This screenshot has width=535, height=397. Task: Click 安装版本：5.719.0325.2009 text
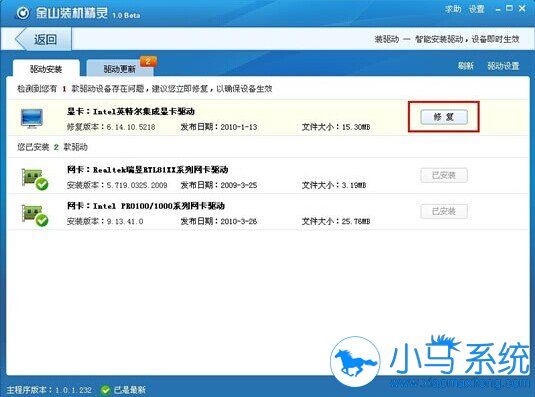pyautogui.click(x=117, y=185)
